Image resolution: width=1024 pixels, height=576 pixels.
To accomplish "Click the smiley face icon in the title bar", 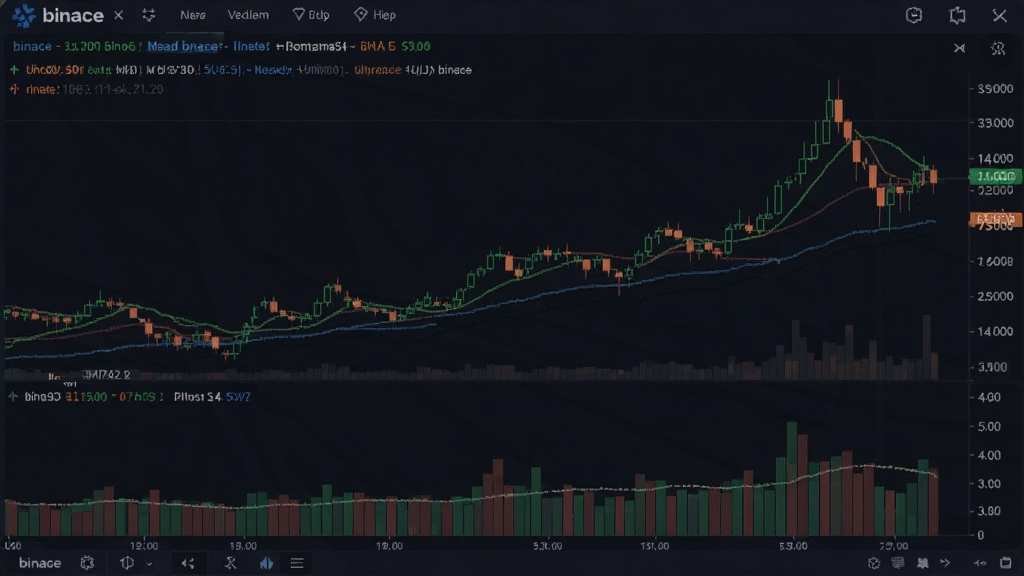I will 914,15.
